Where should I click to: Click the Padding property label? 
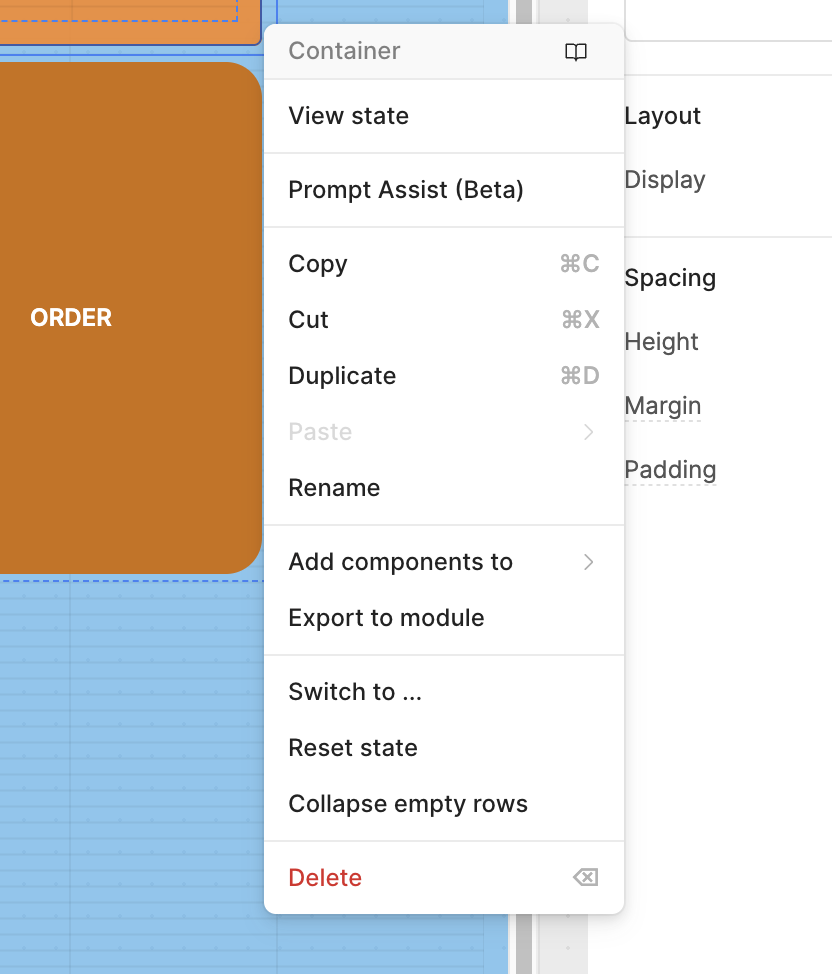click(670, 470)
